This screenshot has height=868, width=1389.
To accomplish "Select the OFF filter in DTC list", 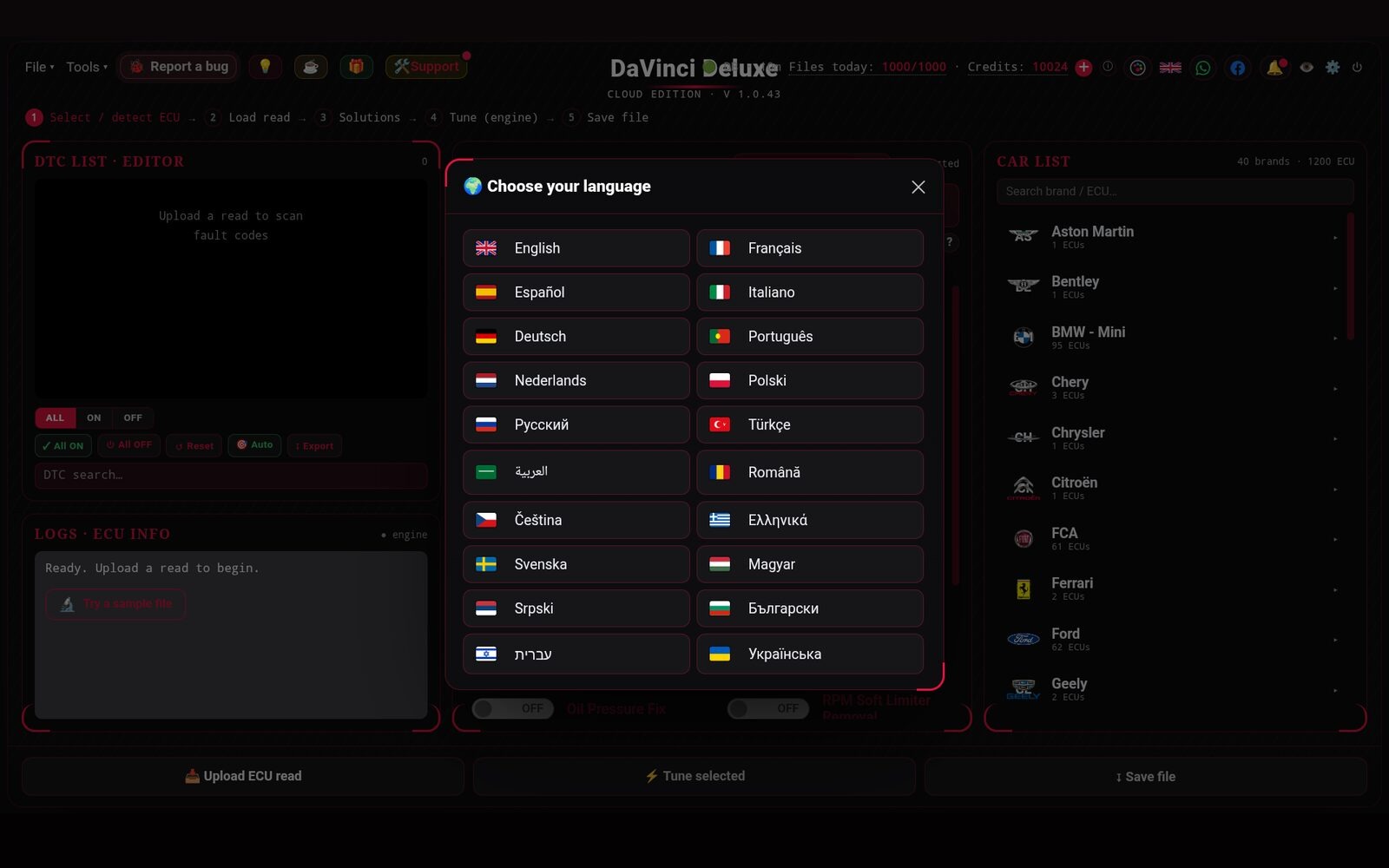I will [x=133, y=418].
